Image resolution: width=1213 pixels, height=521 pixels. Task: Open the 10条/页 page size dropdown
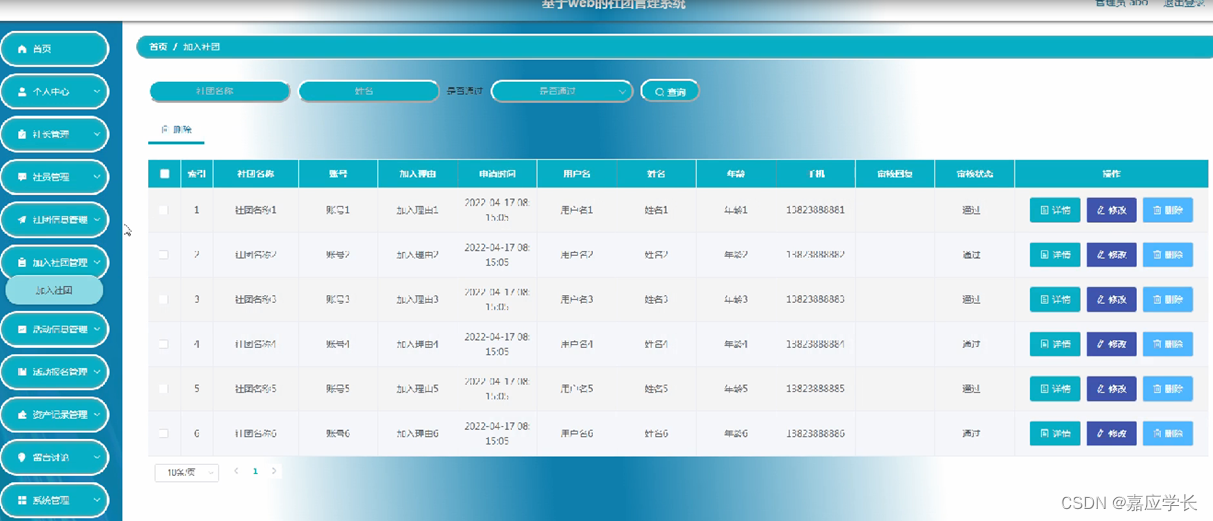[186, 472]
